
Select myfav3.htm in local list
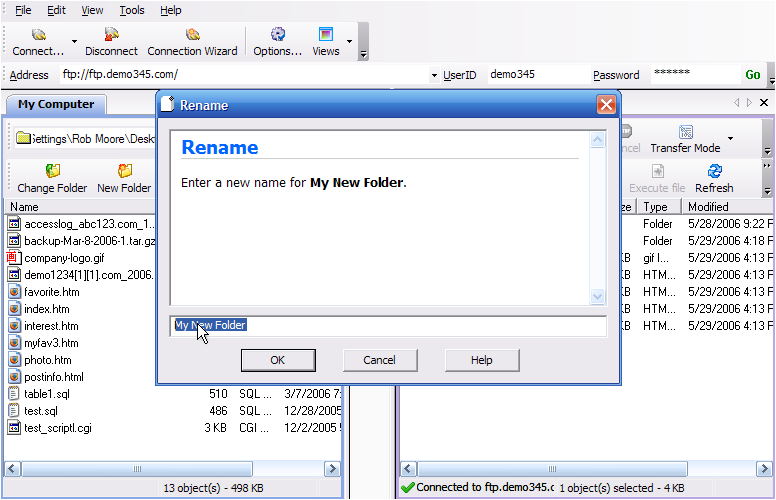pyautogui.click(x=51, y=343)
